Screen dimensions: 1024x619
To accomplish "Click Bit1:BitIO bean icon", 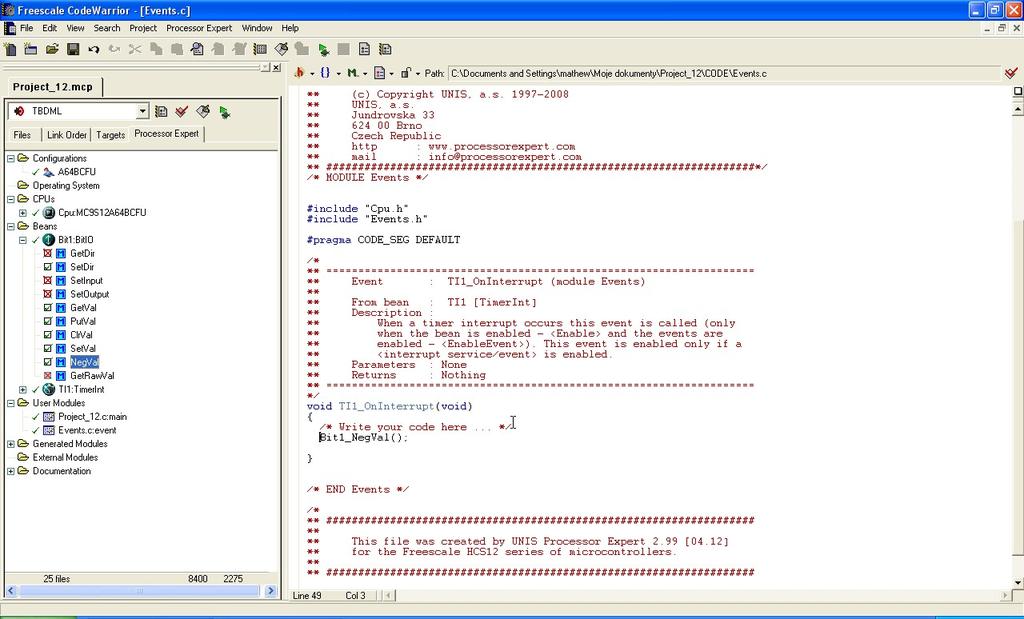I will [49, 240].
